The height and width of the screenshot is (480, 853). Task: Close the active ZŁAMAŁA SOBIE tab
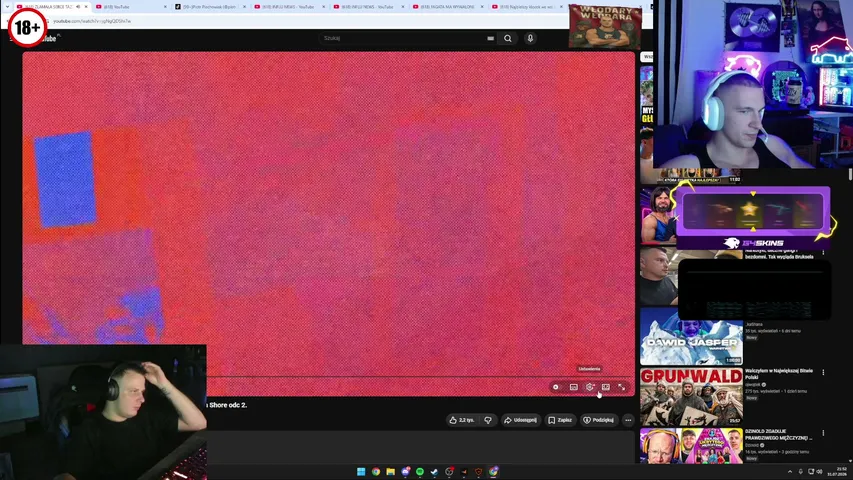pos(85,7)
